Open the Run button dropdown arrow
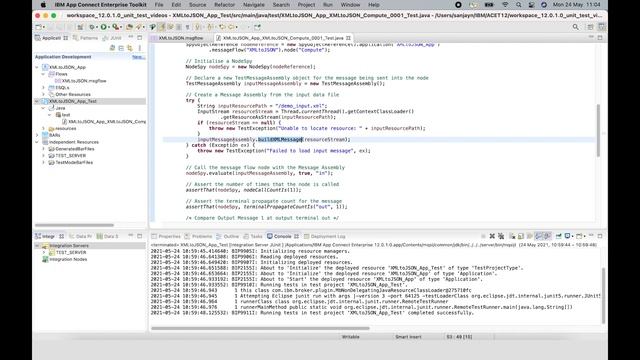Image resolution: width=640 pixels, height=360 pixels. [109, 27]
